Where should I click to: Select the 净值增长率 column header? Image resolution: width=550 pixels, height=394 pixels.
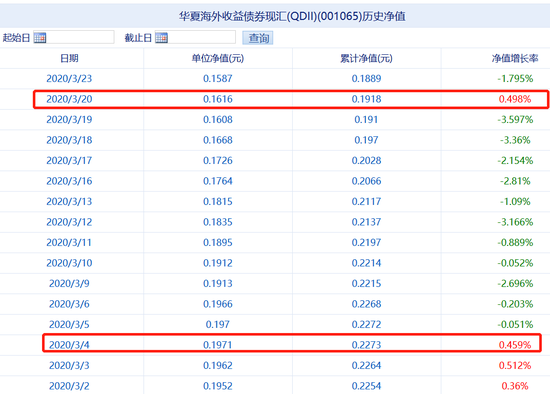[515, 58]
